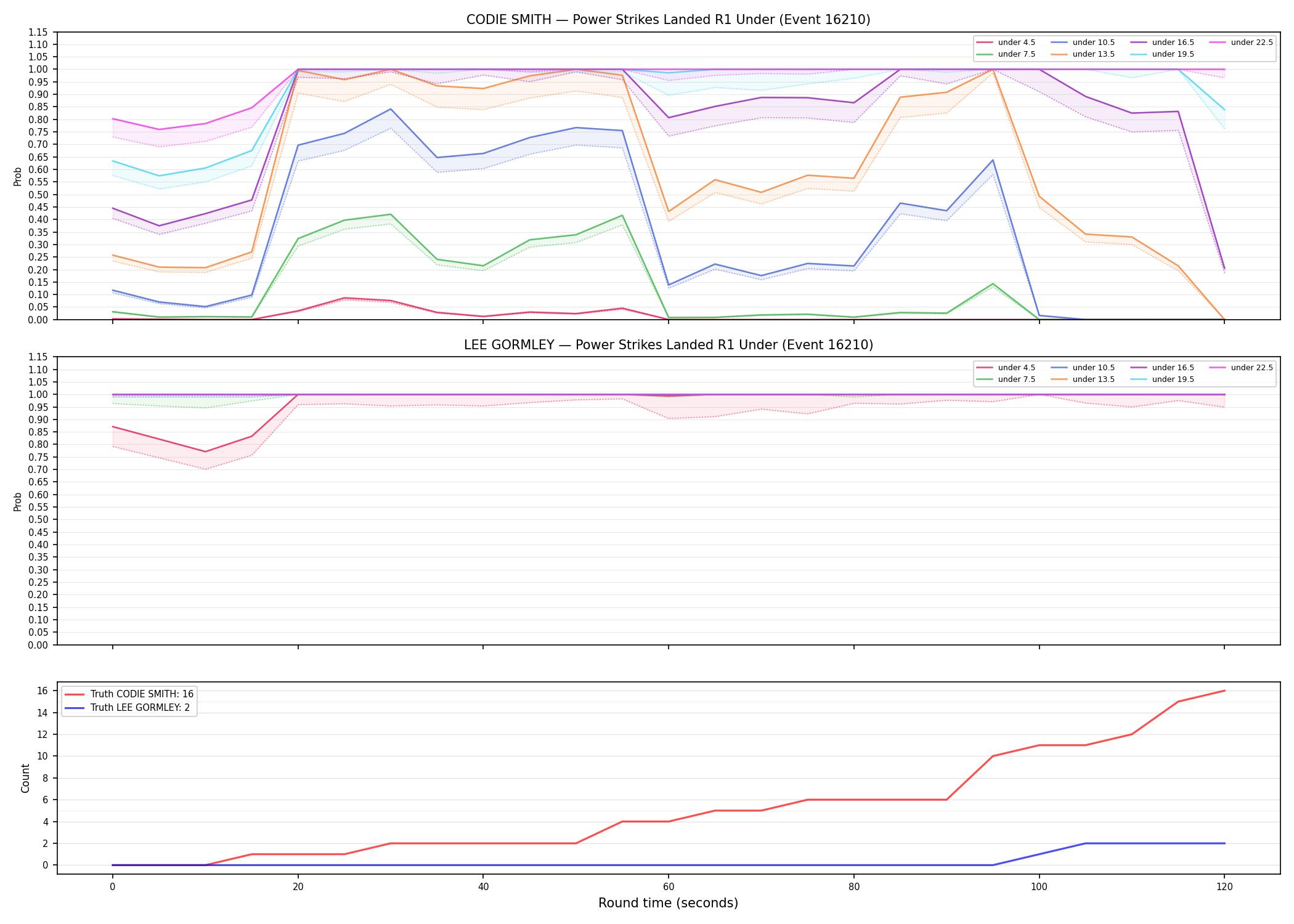Click the Count axis tick label '6'
Viewport: 1294px width, 924px height.
(45, 800)
